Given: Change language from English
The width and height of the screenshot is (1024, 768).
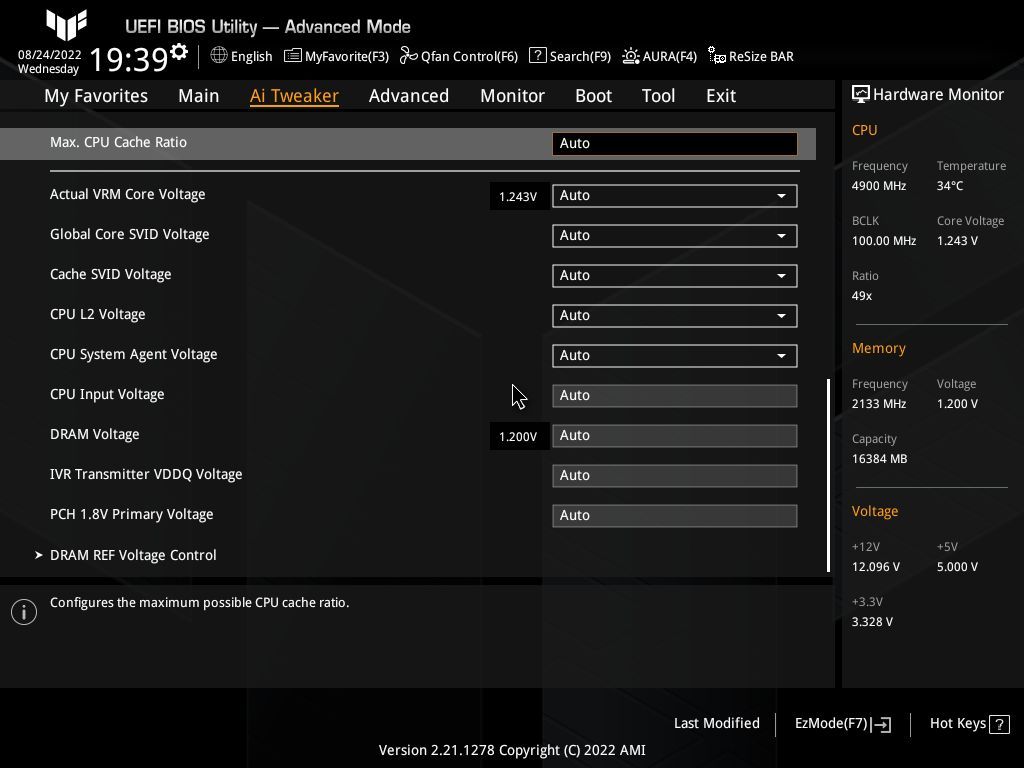Looking at the screenshot, I should (251, 56).
